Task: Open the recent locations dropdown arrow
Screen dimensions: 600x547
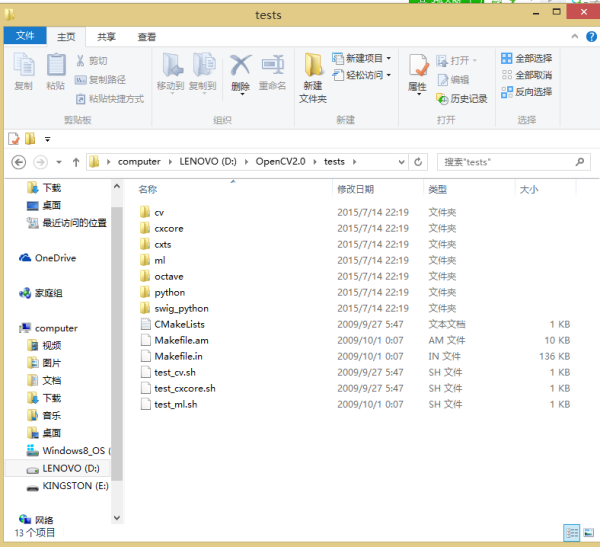Action: [x=59, y=162]
